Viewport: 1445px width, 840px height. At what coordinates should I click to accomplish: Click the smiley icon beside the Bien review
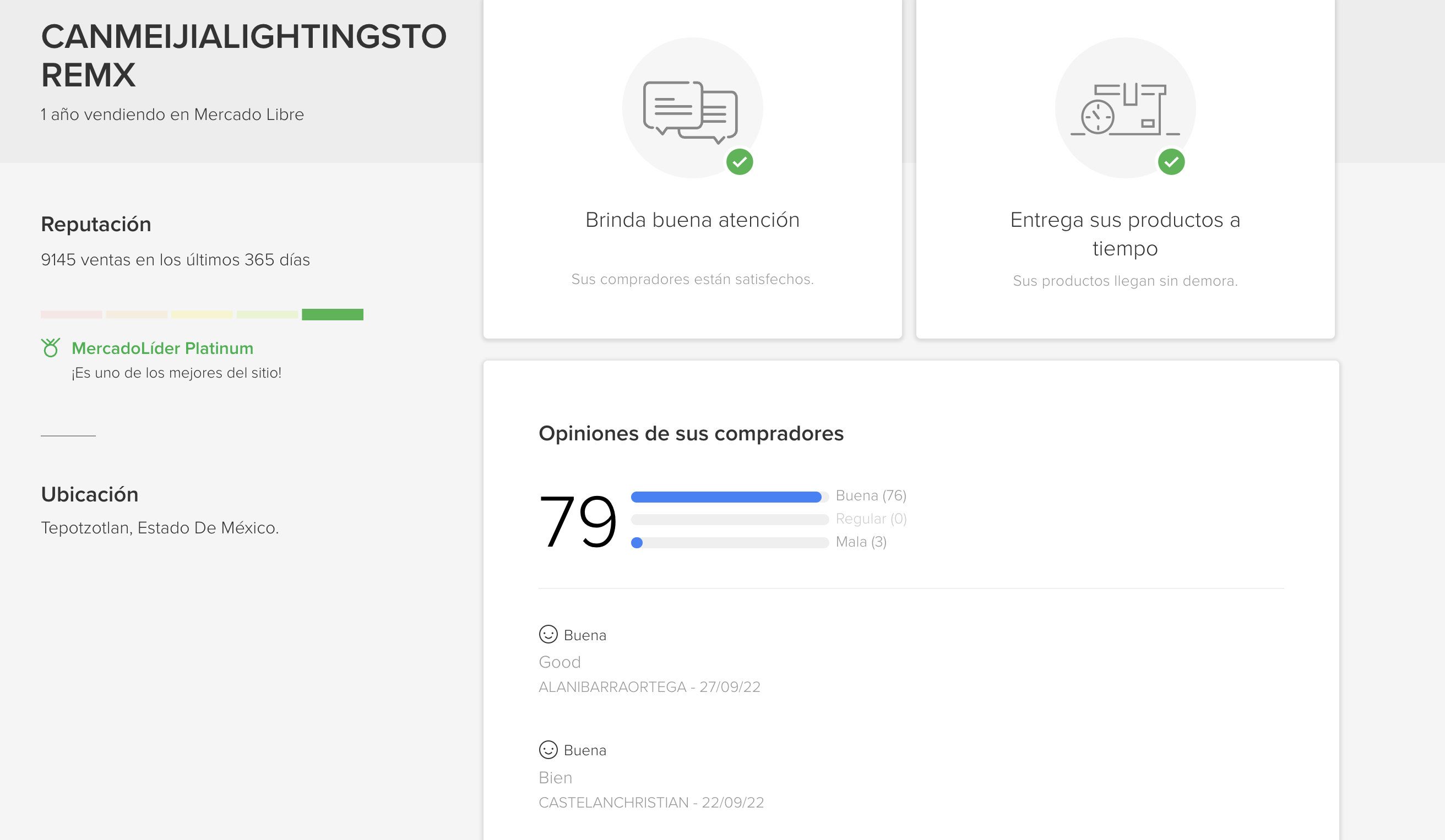(x=548, y=750)
